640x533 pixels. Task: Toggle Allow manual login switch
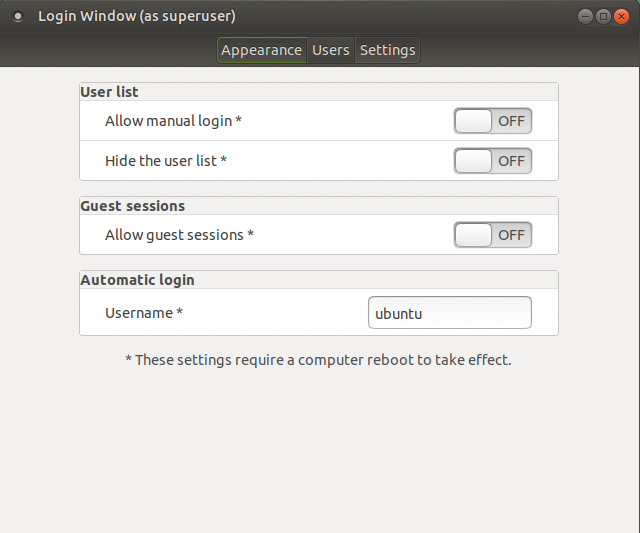(x=493, y=121)
